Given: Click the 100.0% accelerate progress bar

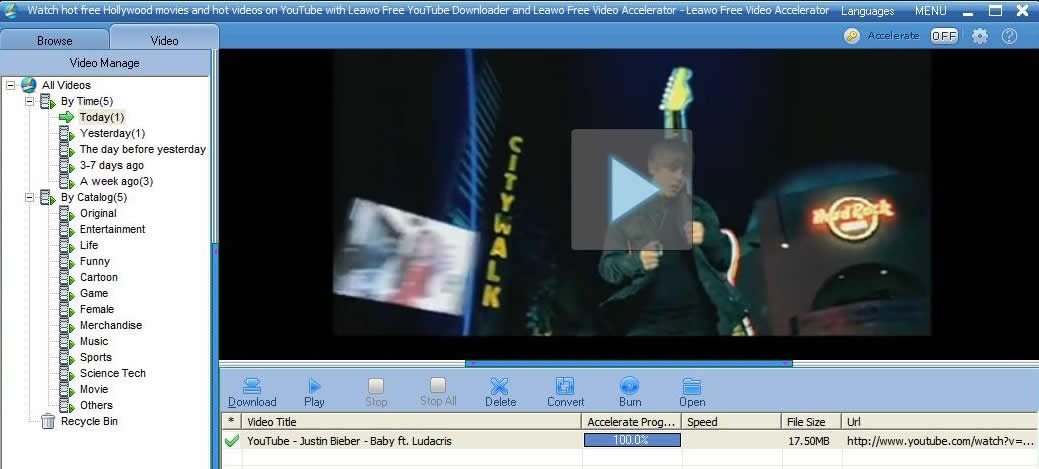Looking at the screenshot, I should 632,440.
